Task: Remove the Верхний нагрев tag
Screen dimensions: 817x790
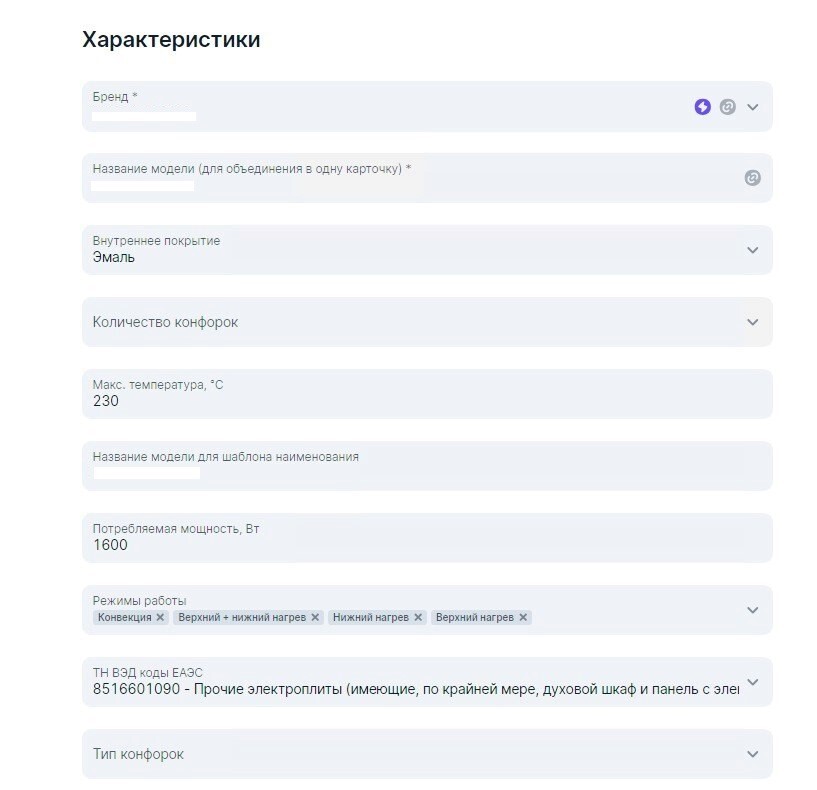Action: point(523,617)
